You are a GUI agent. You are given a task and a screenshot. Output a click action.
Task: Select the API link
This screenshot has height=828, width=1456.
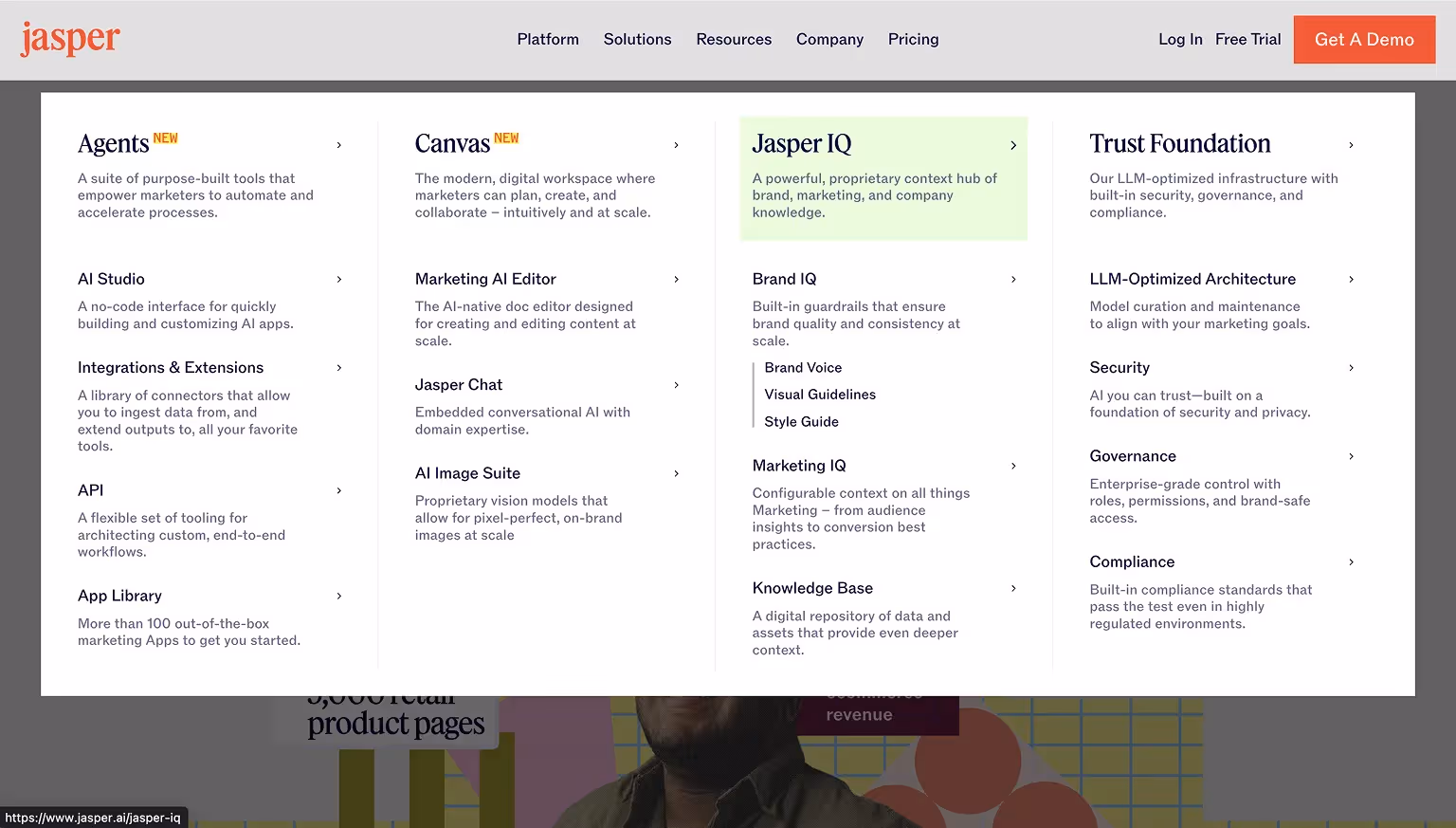tap(91, 490)
